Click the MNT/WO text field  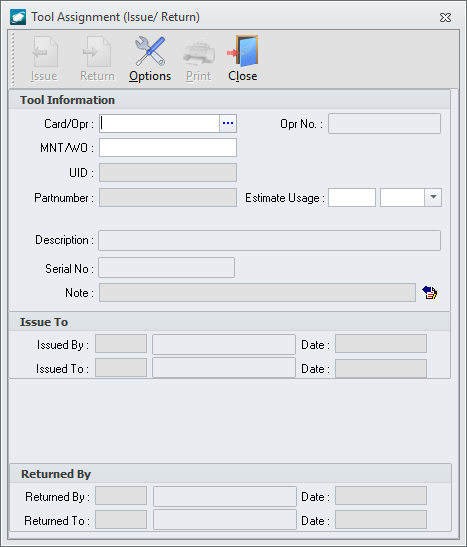click(168, 148)
